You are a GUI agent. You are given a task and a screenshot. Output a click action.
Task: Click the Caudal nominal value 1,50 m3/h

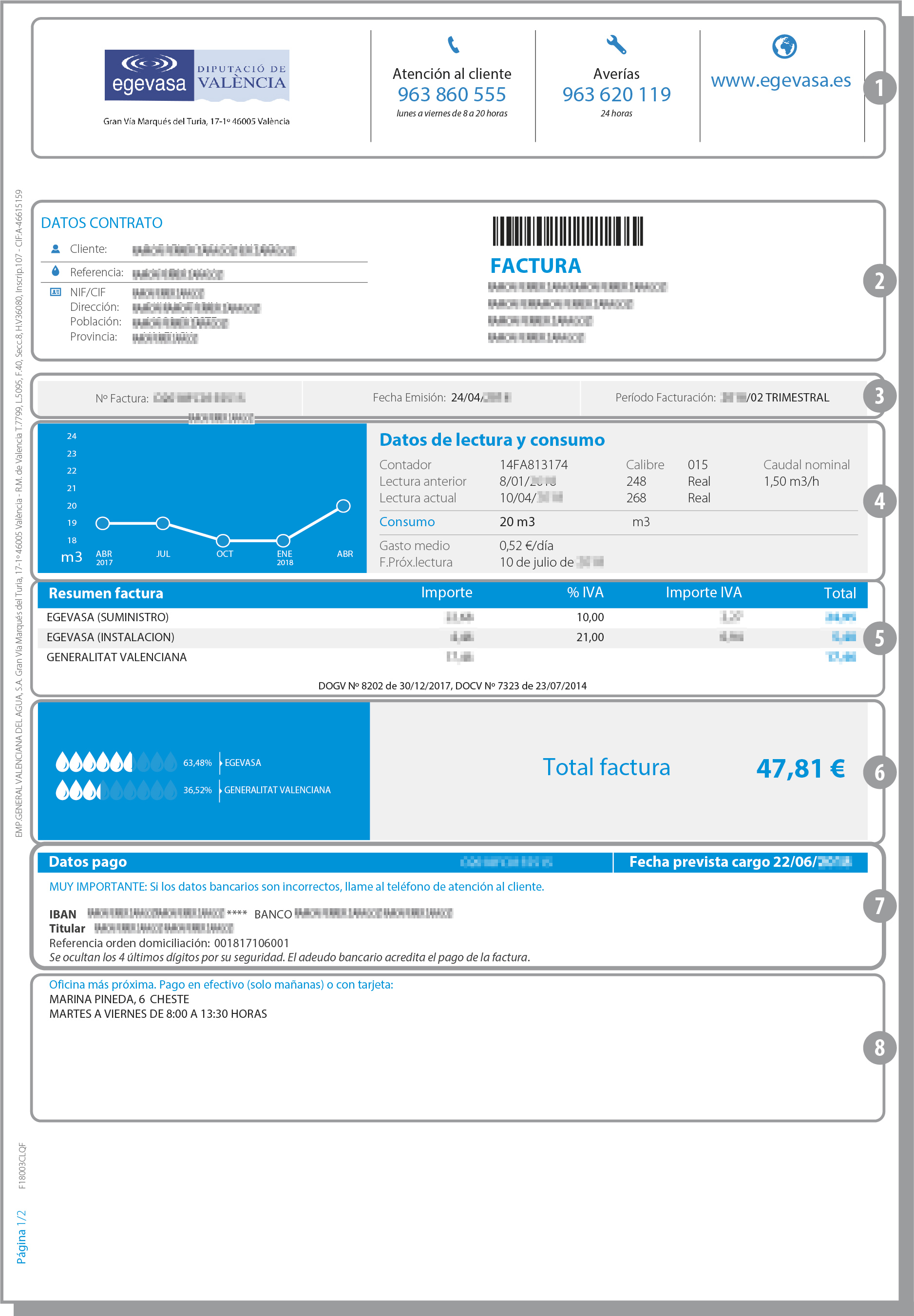[x=791, y=481]
